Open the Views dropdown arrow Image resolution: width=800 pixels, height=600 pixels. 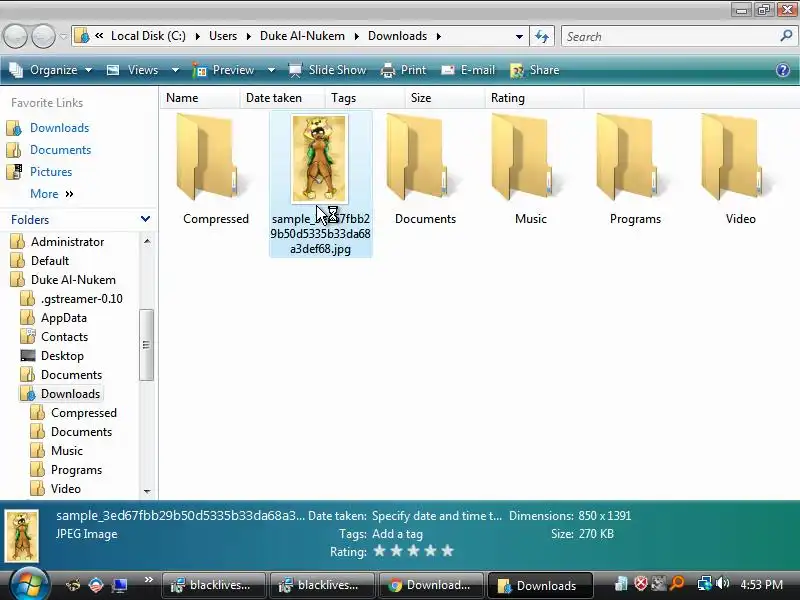175,70
